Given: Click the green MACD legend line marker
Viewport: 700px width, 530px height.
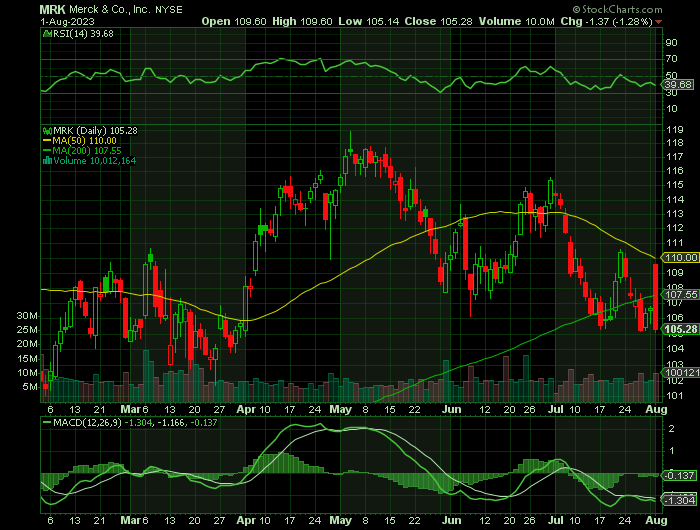Looking at the screenshot, I should click(x=46, y=422).
